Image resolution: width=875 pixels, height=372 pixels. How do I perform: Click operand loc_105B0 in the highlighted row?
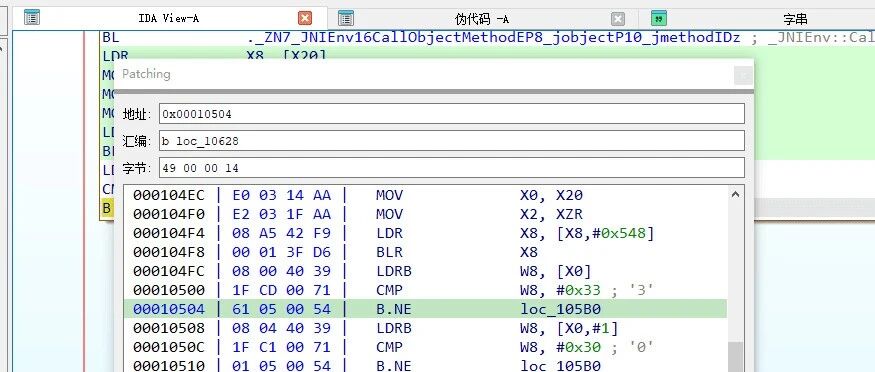[560, 309]
